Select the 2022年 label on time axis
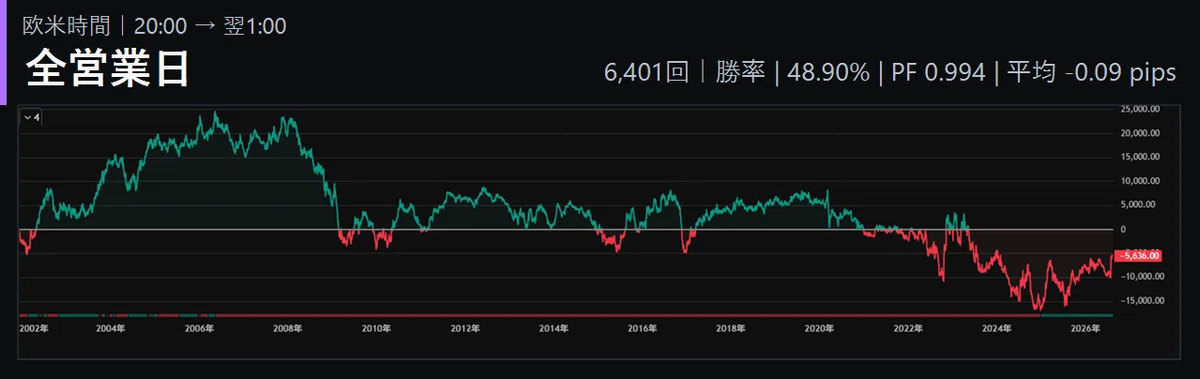Screen dimensions: 1200x379 (x=907, y=327)
